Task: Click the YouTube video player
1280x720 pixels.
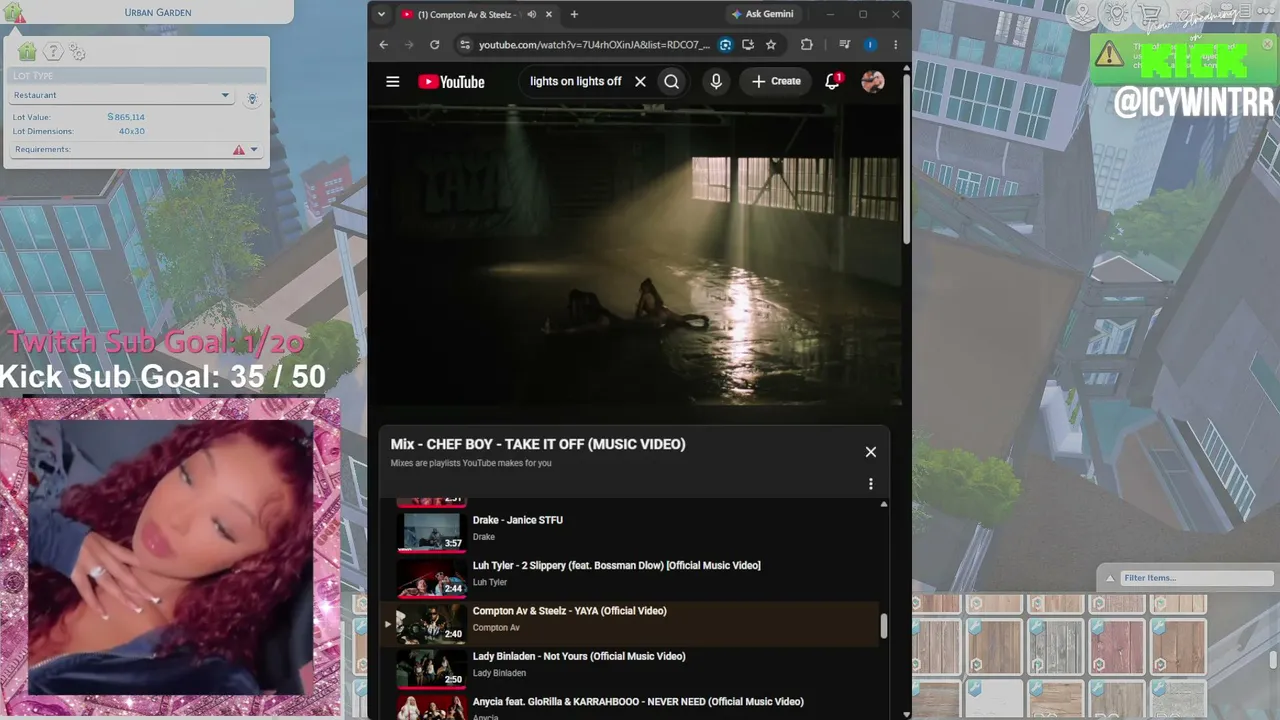Action: pyautogui.click(x=635, y=255)
